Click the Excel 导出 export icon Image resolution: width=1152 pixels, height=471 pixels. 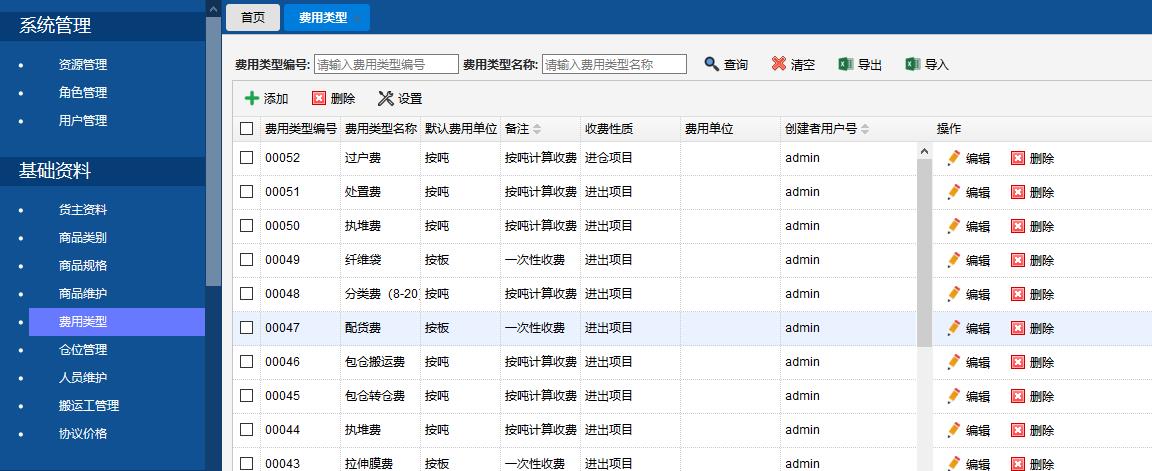click(845, 64)
